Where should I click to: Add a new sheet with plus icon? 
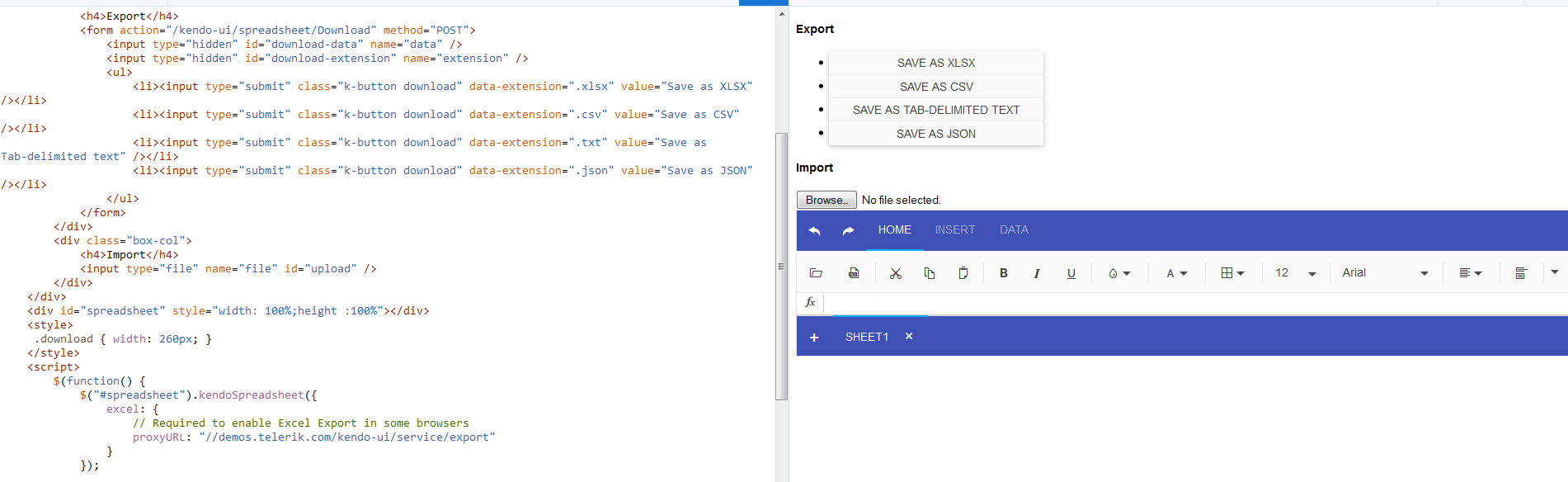[814, 338]
